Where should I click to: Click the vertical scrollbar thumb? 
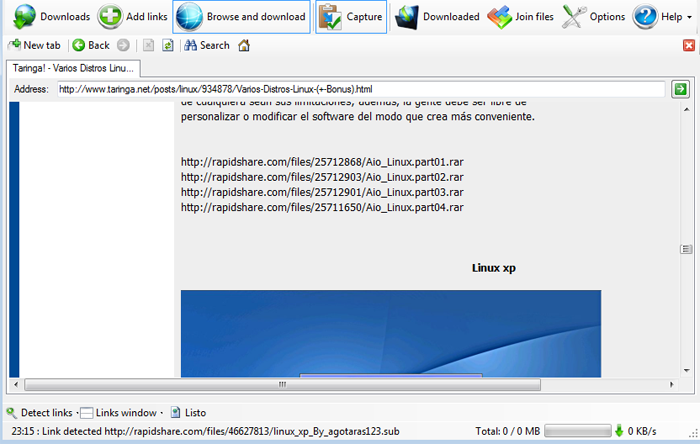pyautogui.click(x=686, y=249)
